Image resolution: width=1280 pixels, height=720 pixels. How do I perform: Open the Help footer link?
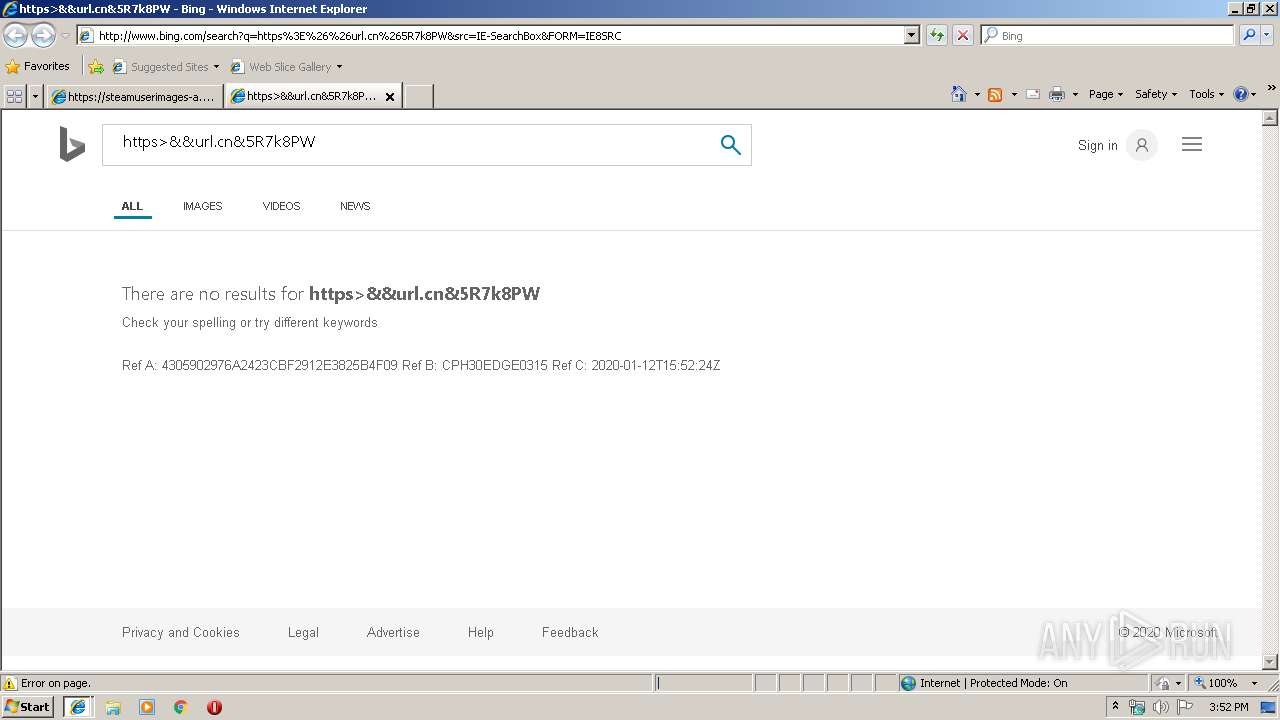coord(481,632)
